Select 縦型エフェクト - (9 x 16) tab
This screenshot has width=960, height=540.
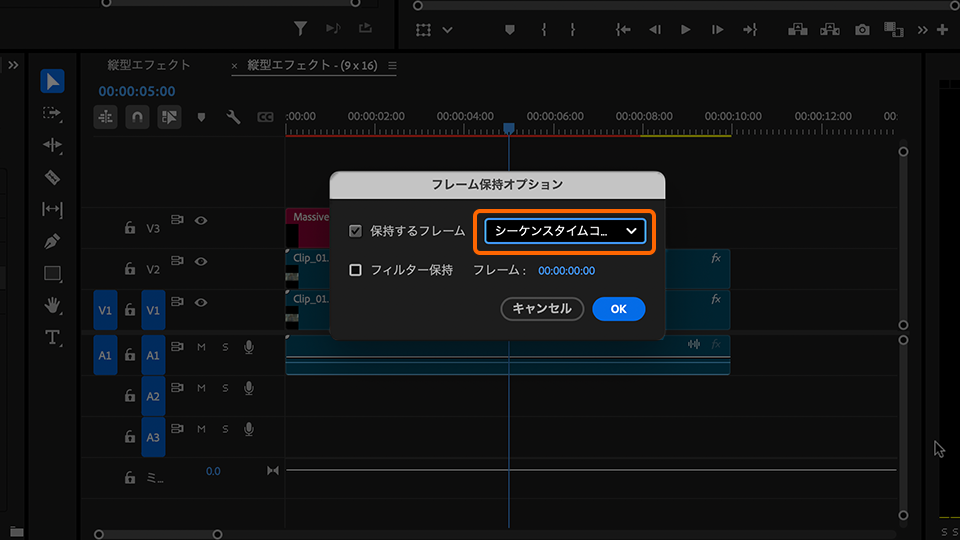(312, 65)
